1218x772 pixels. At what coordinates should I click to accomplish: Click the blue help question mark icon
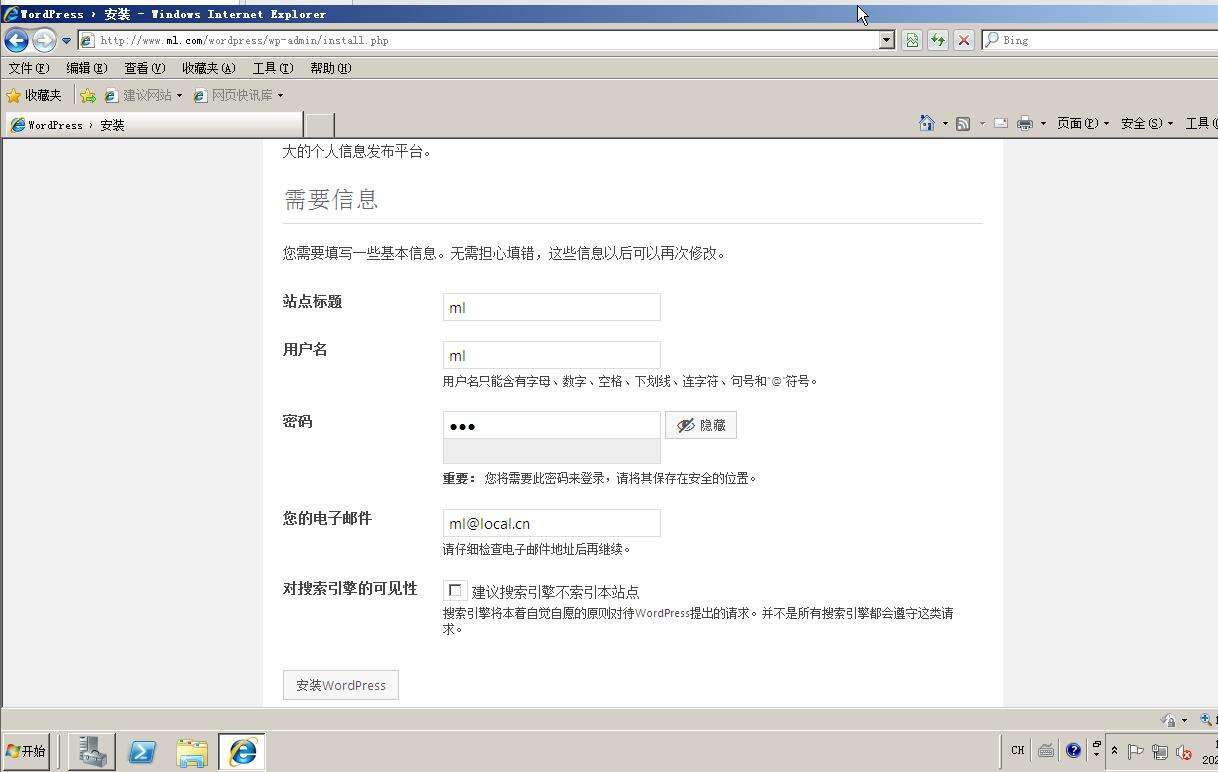[x=1073, y=750]
